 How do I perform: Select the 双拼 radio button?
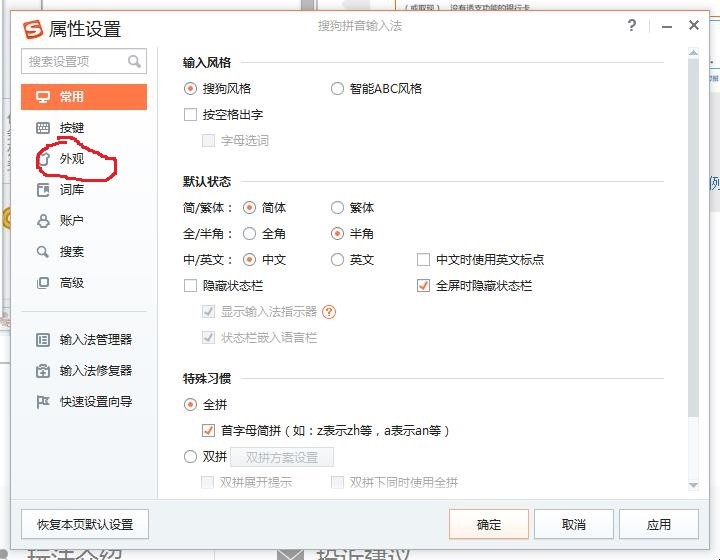tap(190, 457)
